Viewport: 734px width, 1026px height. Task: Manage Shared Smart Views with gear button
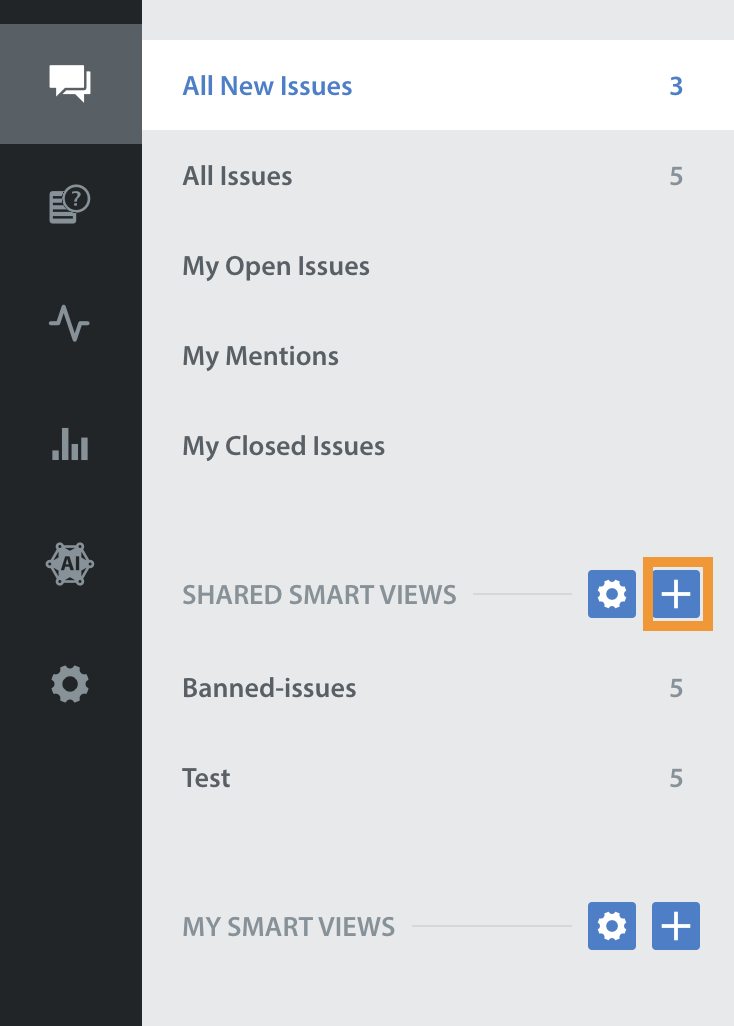tap(612, 594)
